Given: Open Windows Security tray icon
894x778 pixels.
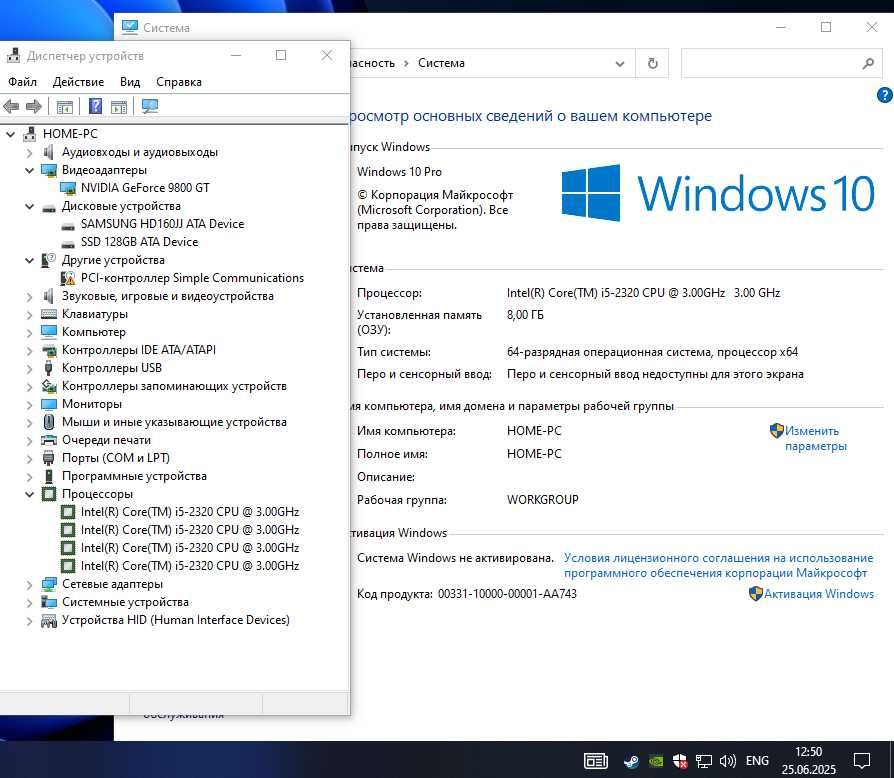Looking at the screenshot, I should pyautogui.click(x=680, y=761).
